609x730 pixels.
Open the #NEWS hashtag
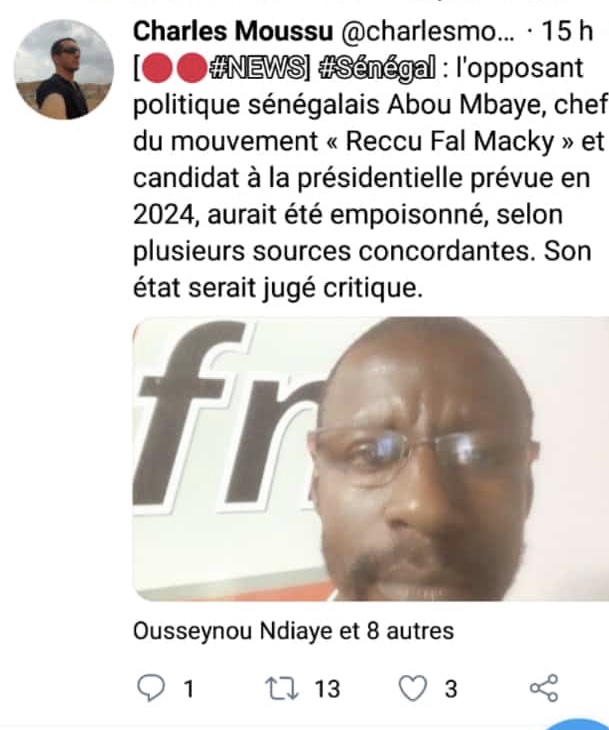click(257, 69)
